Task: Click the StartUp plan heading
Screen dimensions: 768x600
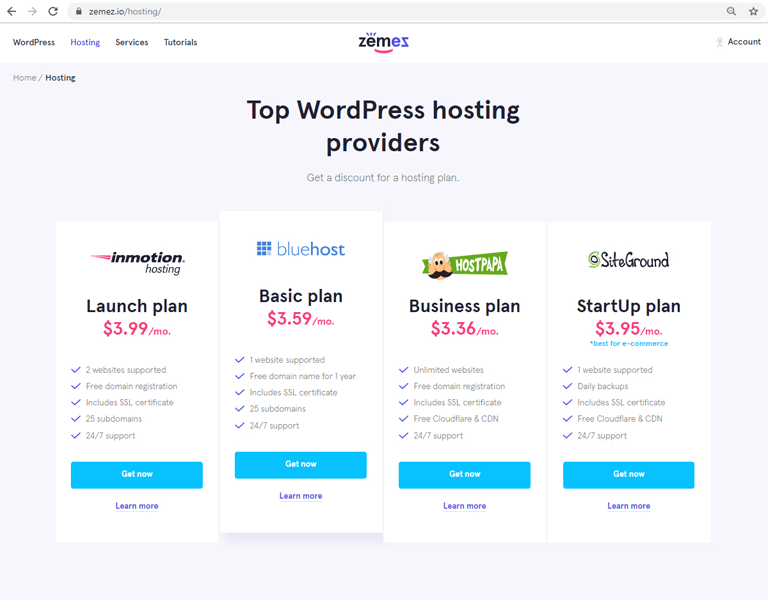Action: point(628,306)
